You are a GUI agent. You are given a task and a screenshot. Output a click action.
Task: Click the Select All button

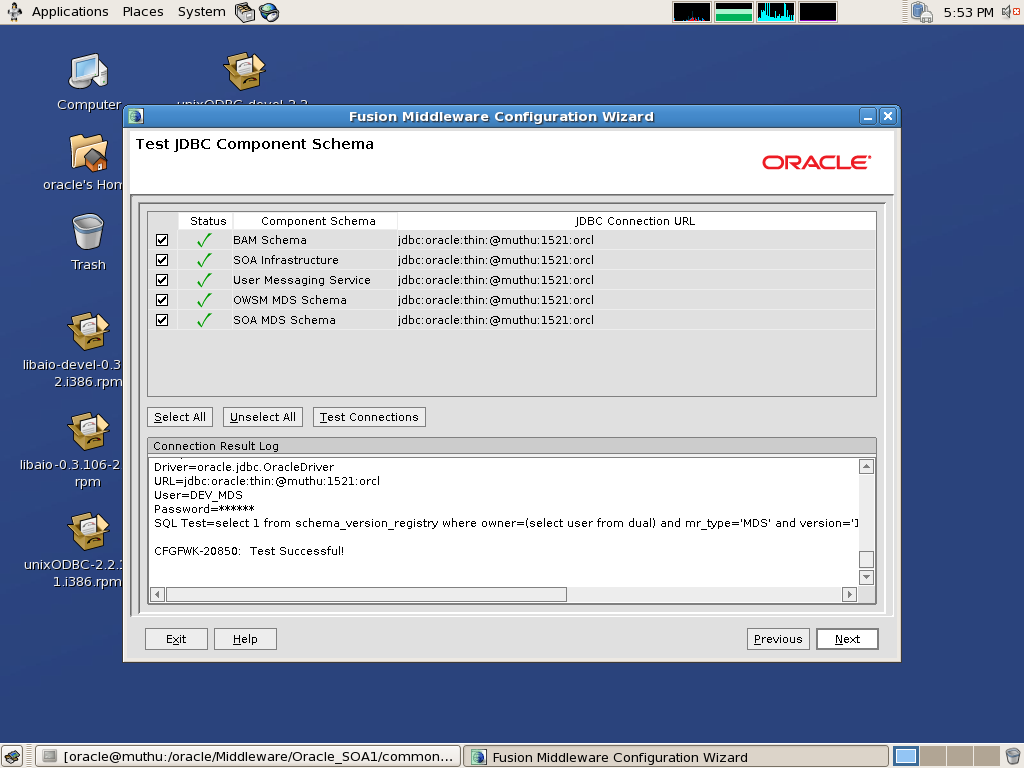(x=180, y=417)
